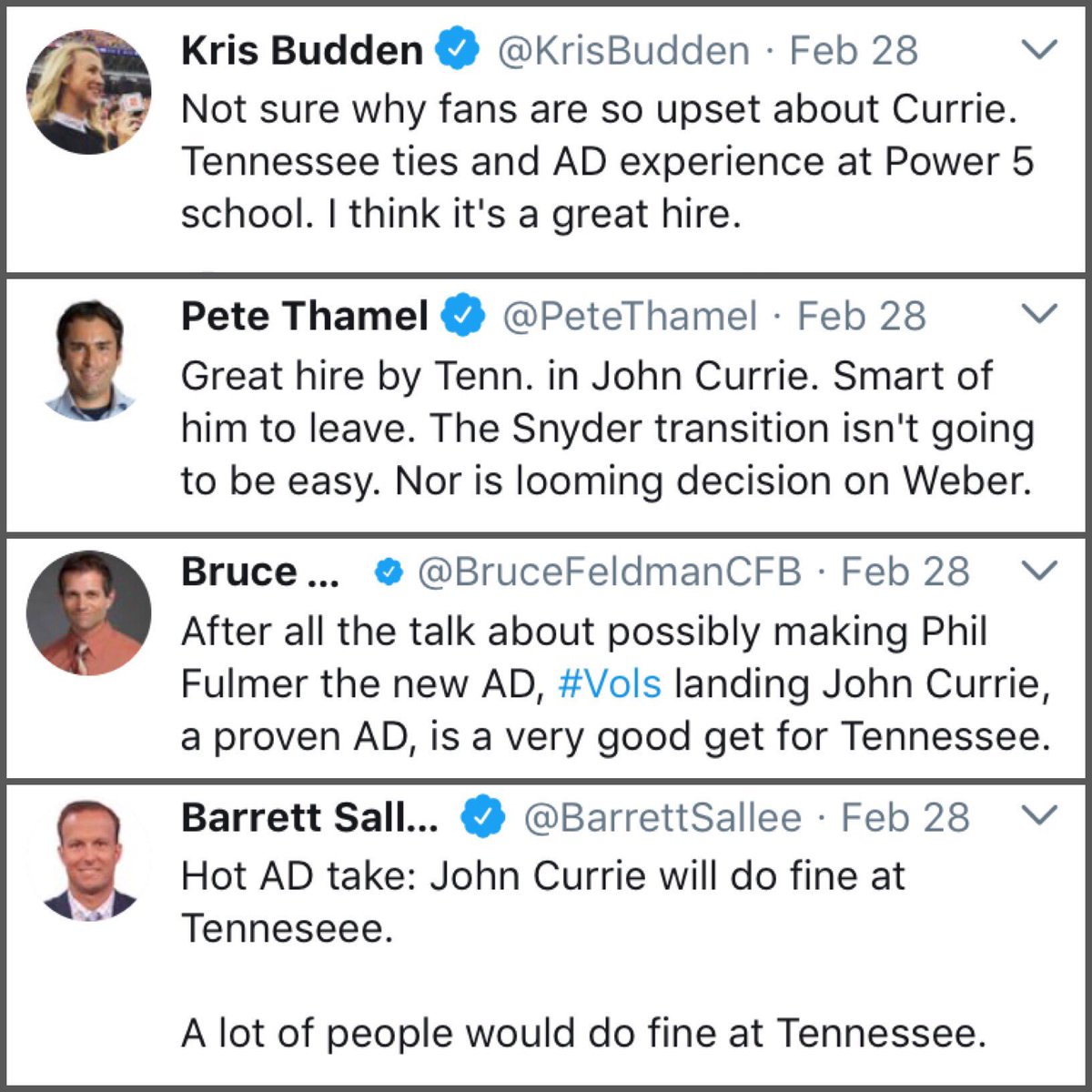Click Bruce Feldman's verified badge

pos(389,572)
